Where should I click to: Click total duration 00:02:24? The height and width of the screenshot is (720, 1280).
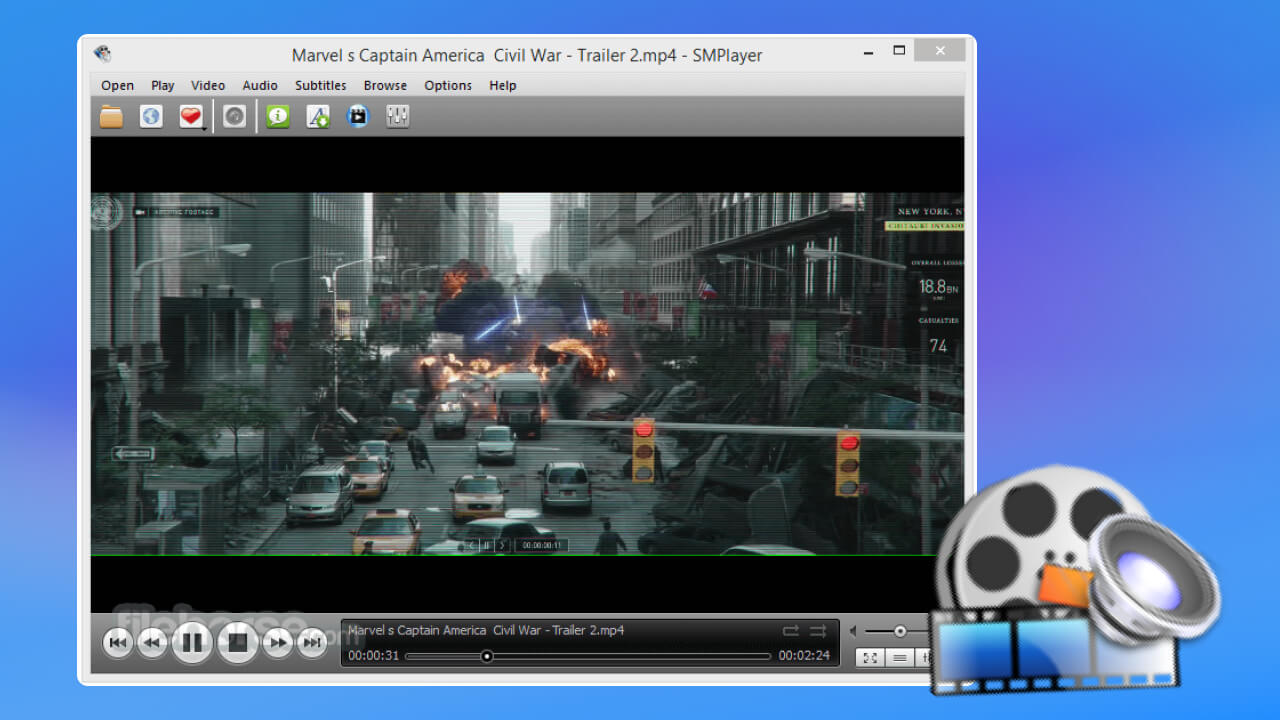(x=805, y=656)
